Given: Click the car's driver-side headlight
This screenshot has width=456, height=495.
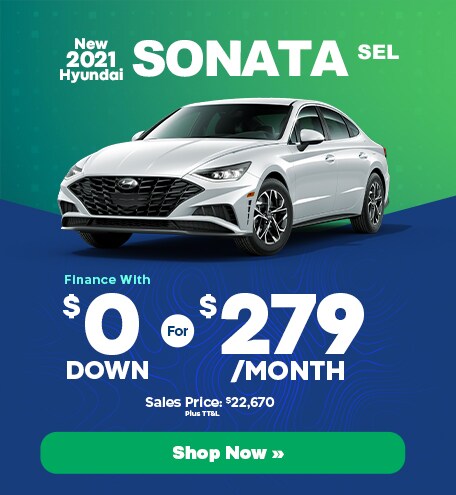Looking at the screenshot, I should pos(223,172).
